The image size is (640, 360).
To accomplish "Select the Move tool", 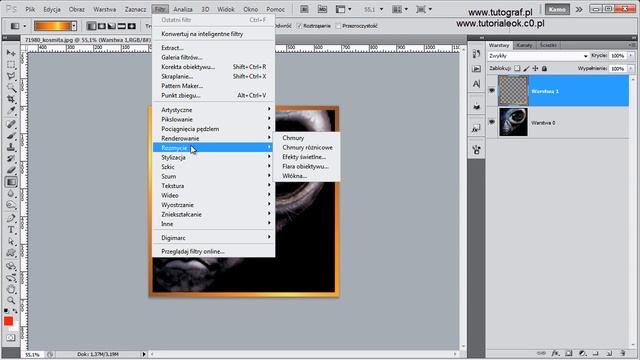I will pos(11,53).
